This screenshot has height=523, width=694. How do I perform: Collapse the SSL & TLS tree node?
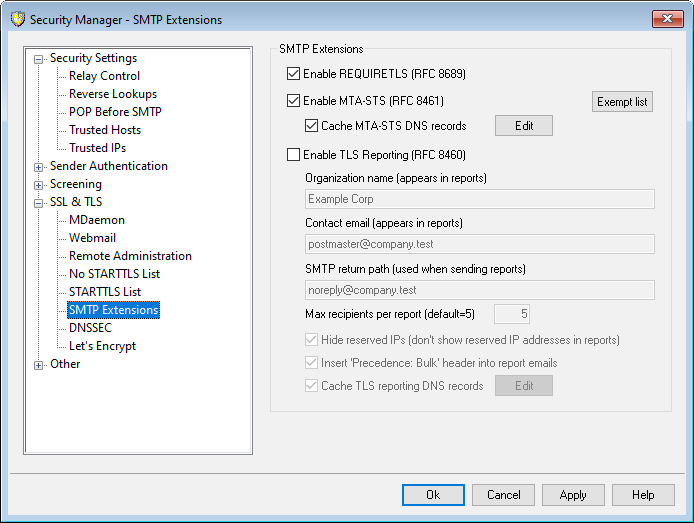(x=39, y=203)
